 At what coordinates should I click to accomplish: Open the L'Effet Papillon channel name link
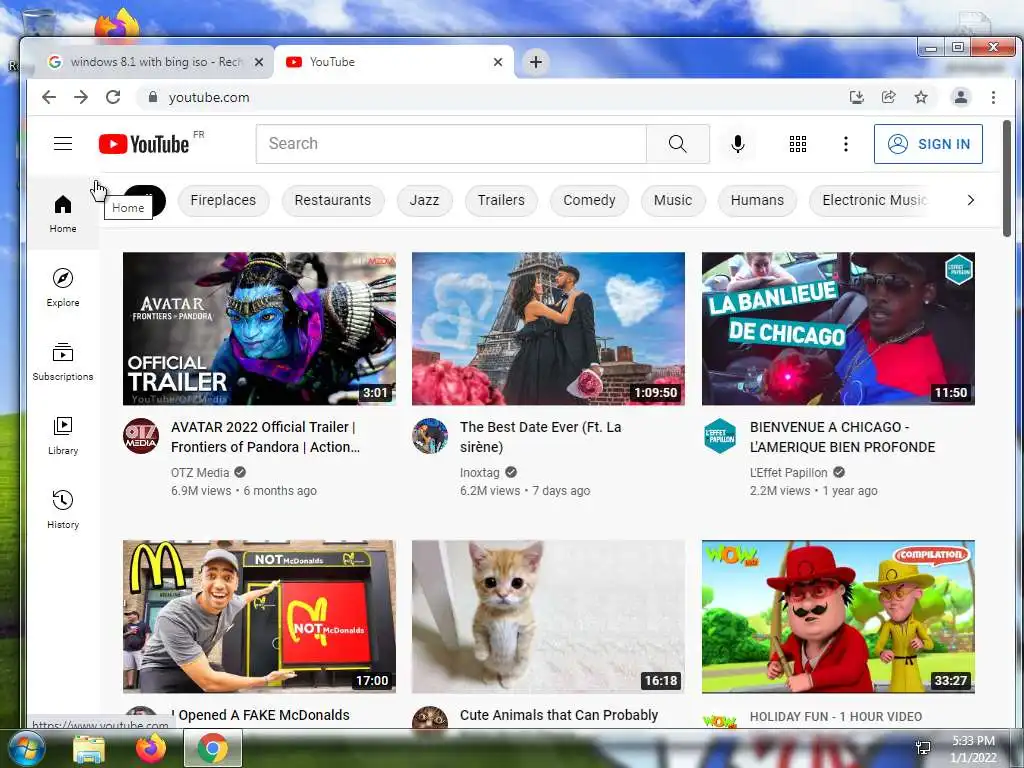click(x=788, y=473)
